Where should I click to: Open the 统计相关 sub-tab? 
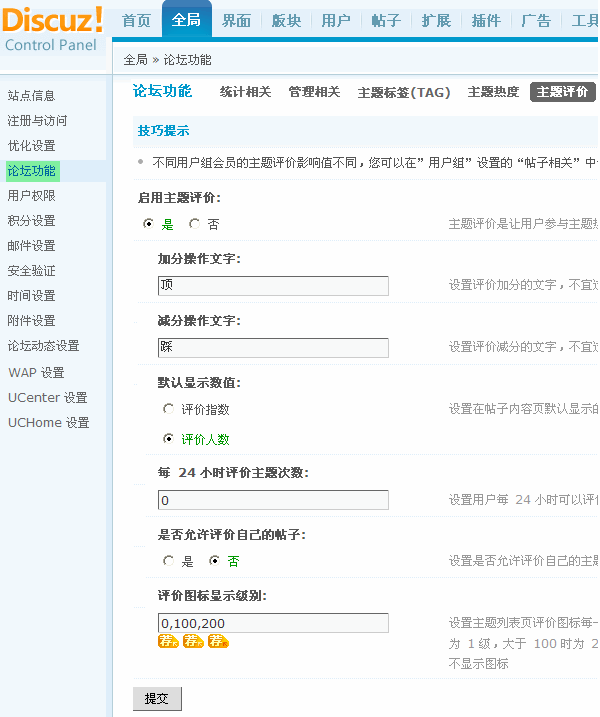coord(245,92)
